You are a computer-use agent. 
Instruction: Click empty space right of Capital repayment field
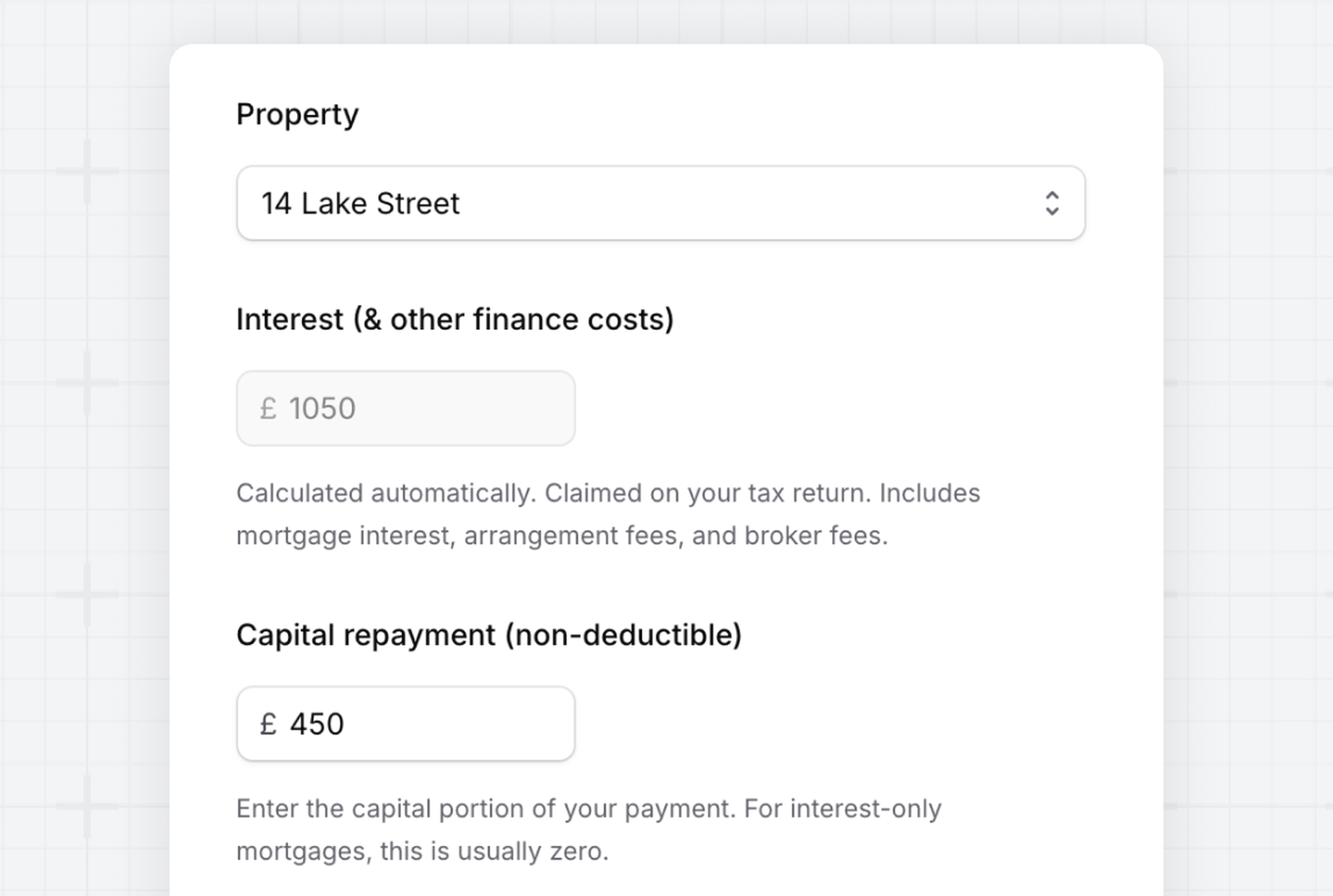(x=829, y=724)
